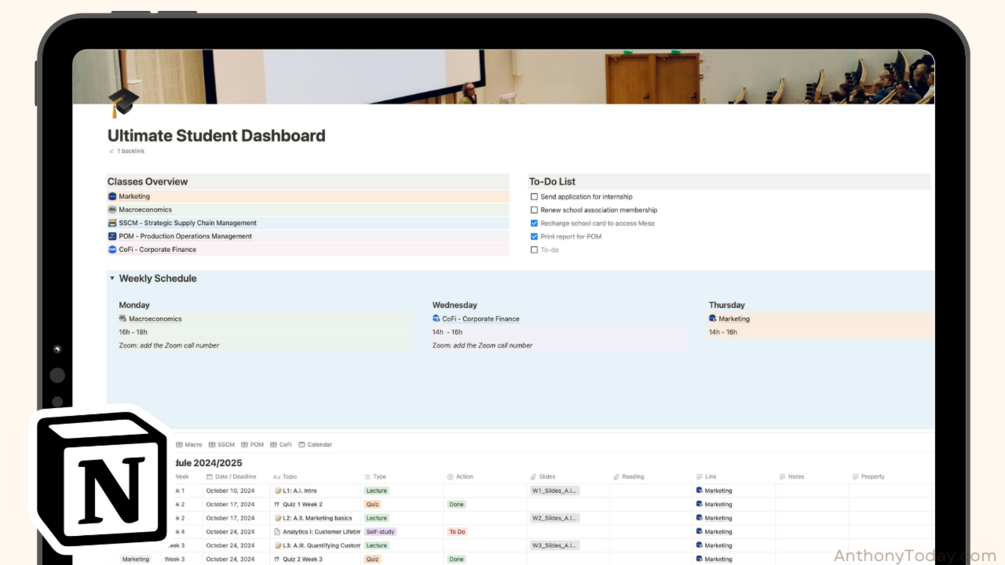This screenshot has height=565, width=1005.
Task: Click the icon beside Quiz 1 Week 2
Action: coord(277,504)
